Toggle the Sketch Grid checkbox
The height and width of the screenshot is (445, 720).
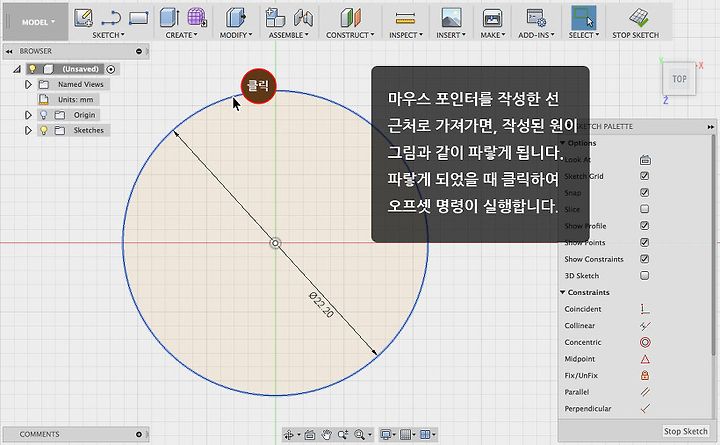pyautogui.click(x=645, y=176)
